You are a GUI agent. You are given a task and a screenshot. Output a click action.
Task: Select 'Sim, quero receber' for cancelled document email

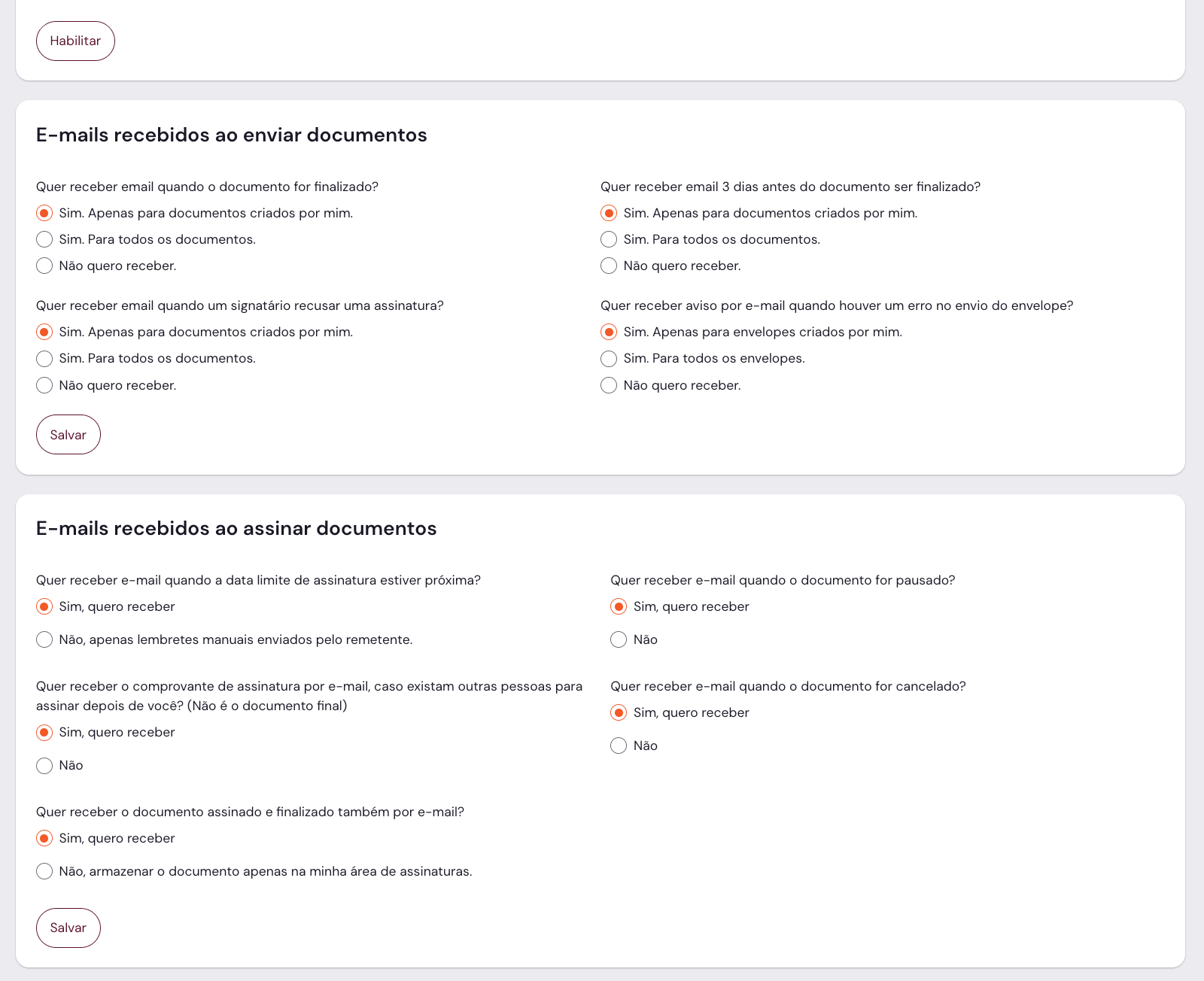(x=619, y=712)
